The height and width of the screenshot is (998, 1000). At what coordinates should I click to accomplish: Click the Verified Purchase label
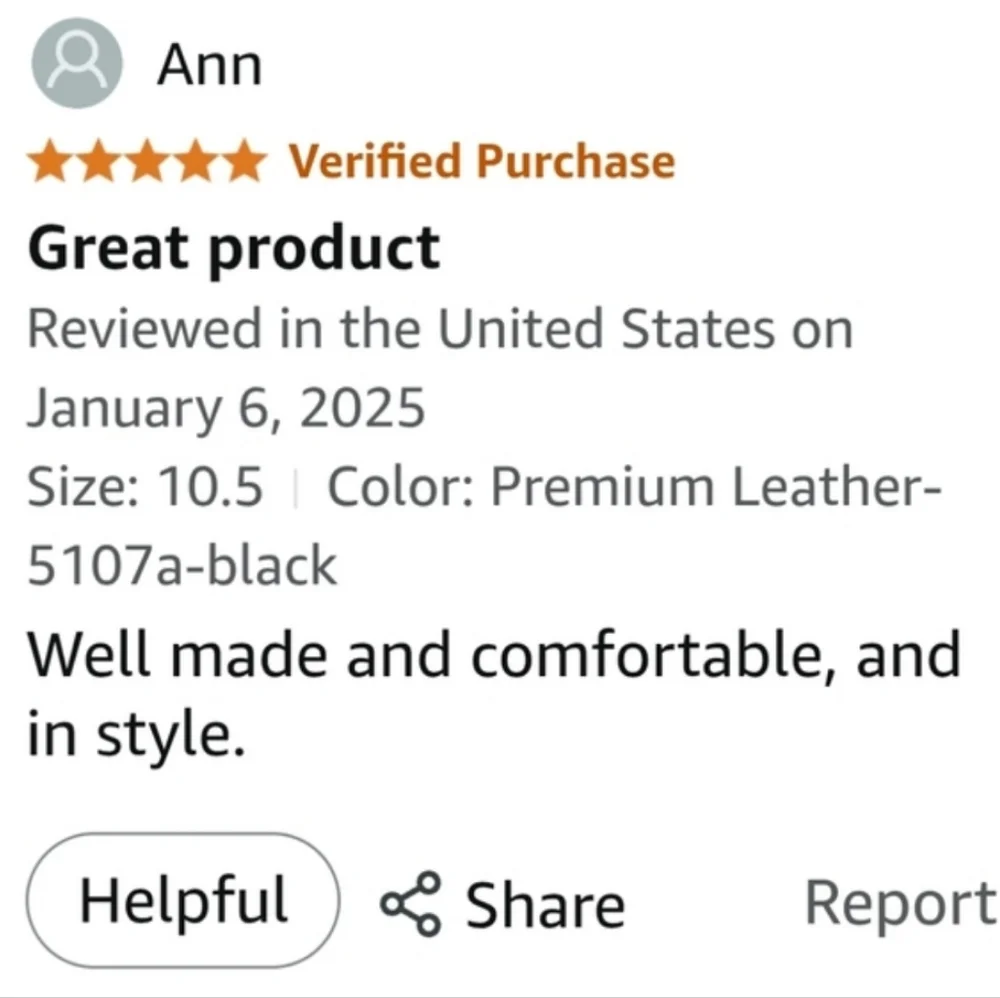click(482, 162)
